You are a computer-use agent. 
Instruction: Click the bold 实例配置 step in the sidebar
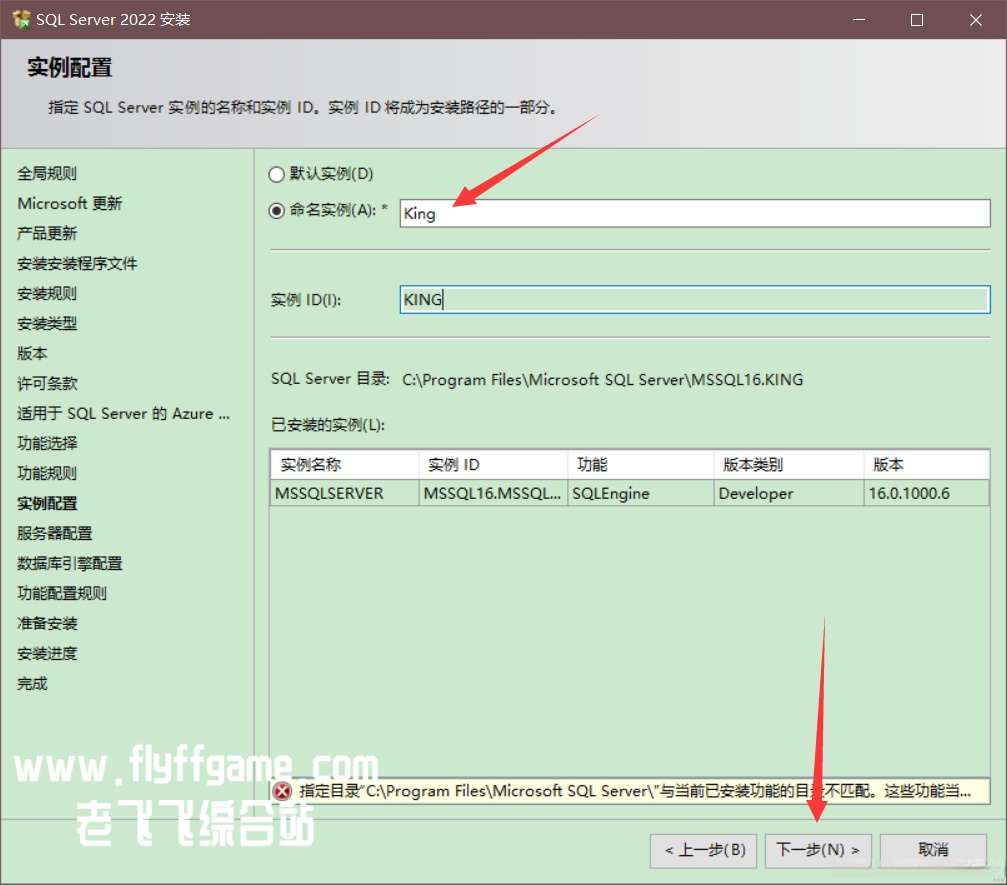(x=47, y=504)
